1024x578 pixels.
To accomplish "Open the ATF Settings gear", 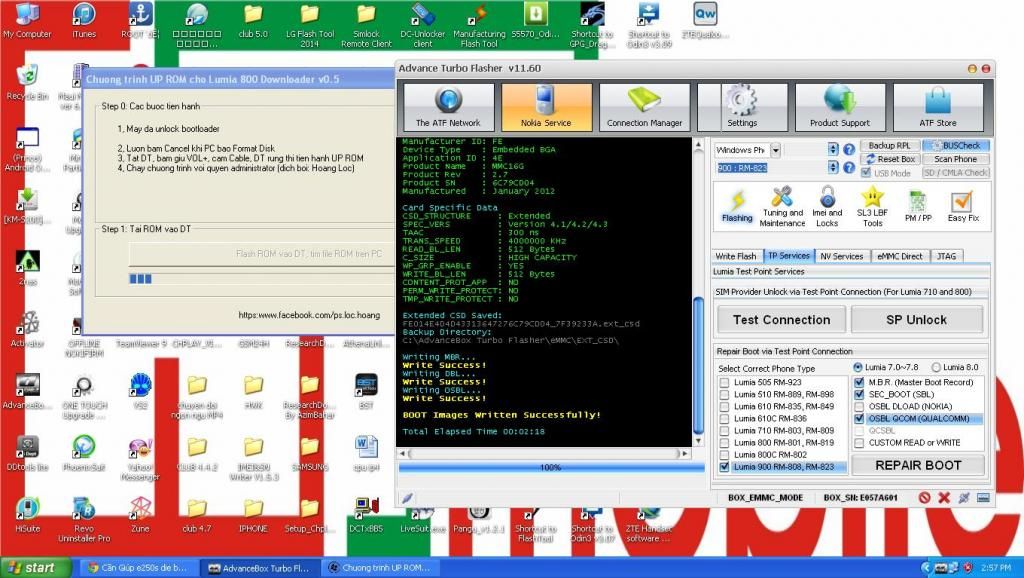I will click(743, 107).
